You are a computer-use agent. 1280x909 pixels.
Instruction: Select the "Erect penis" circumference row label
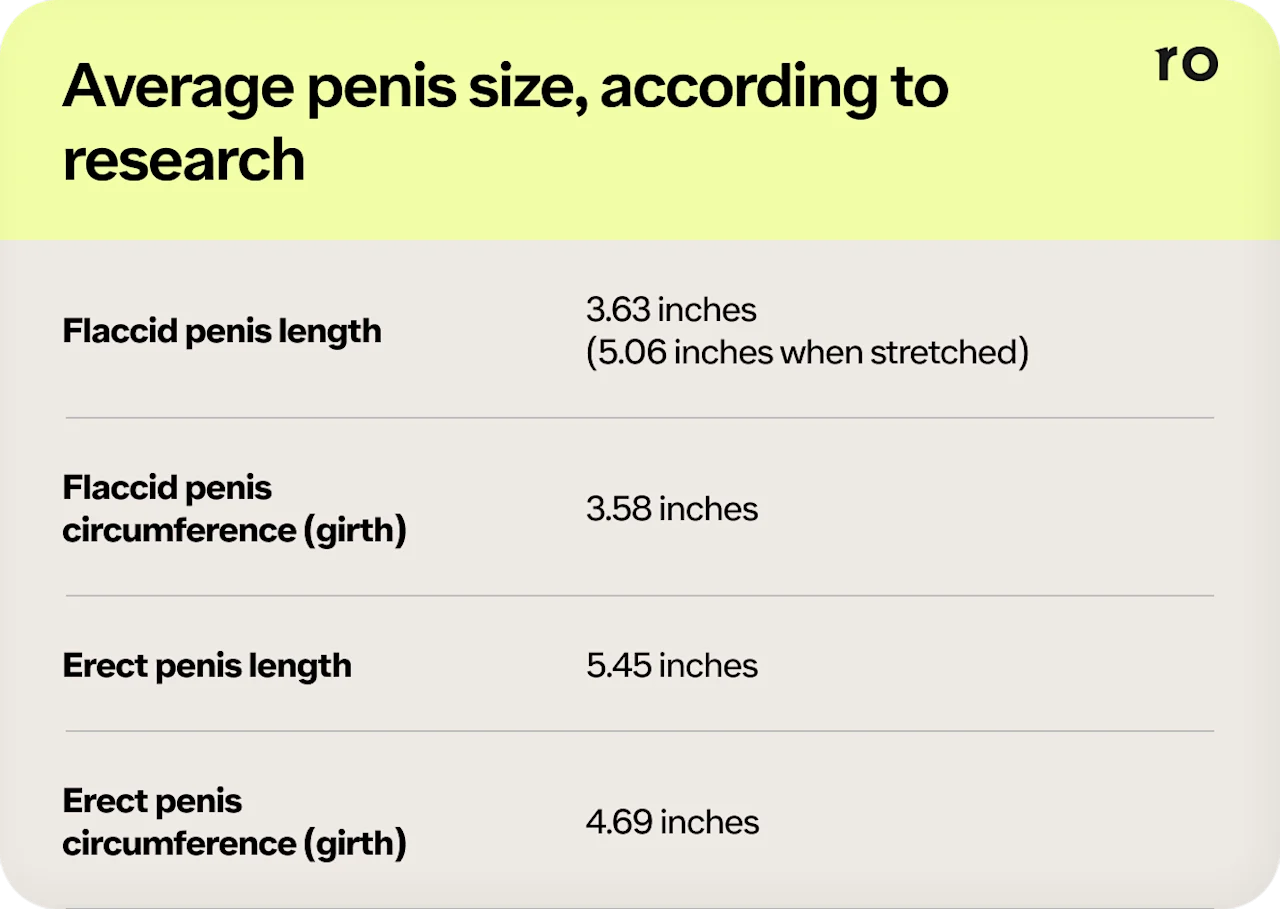click(152, 801)
